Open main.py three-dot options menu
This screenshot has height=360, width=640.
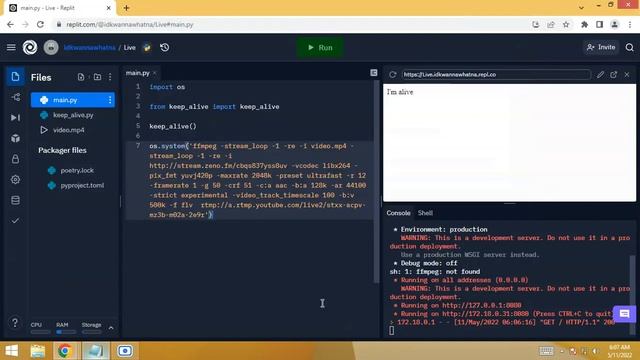[110, 100]
